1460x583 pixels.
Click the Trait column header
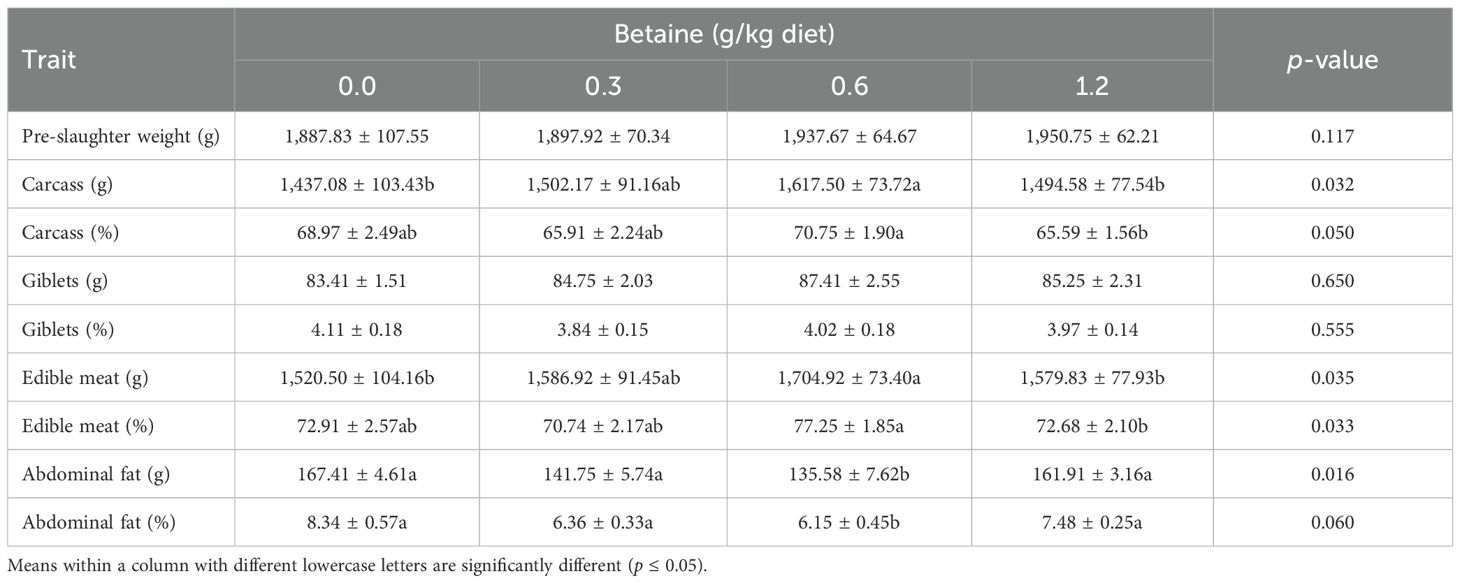[x=50, y=60]
